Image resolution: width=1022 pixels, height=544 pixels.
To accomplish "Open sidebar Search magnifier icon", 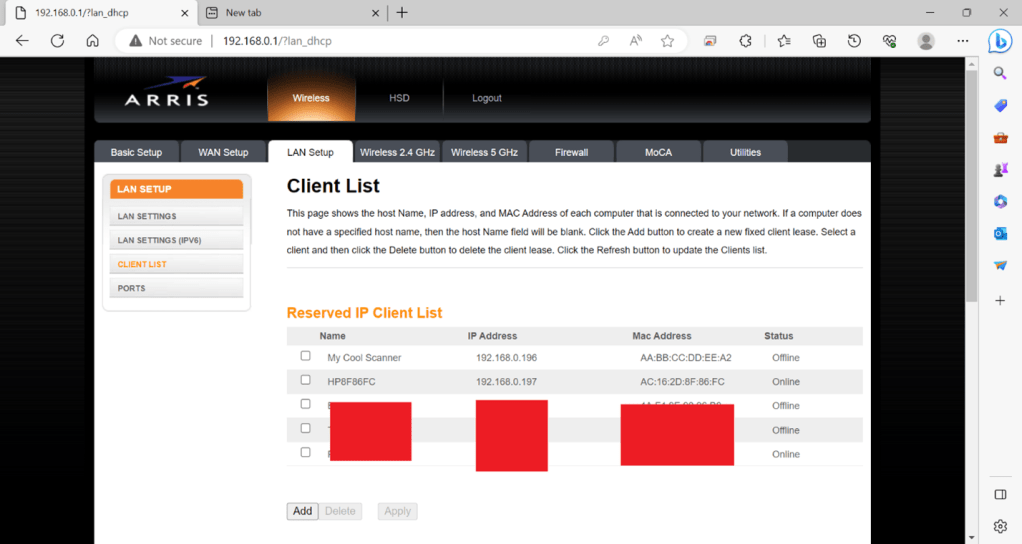I will 1000,73.
